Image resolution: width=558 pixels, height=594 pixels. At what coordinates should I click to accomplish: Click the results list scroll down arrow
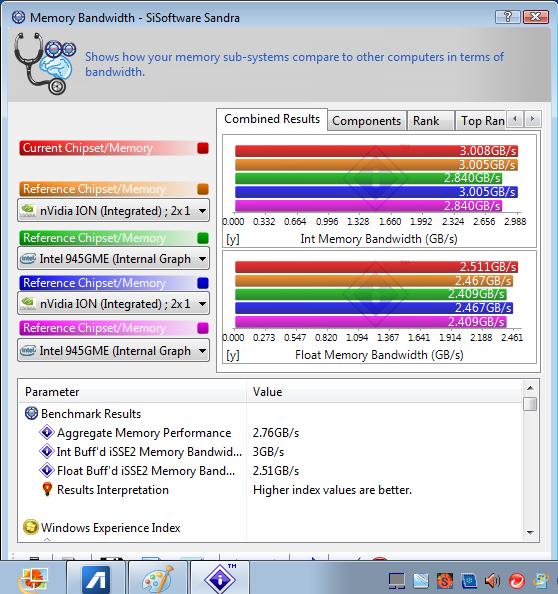[530, 533]
